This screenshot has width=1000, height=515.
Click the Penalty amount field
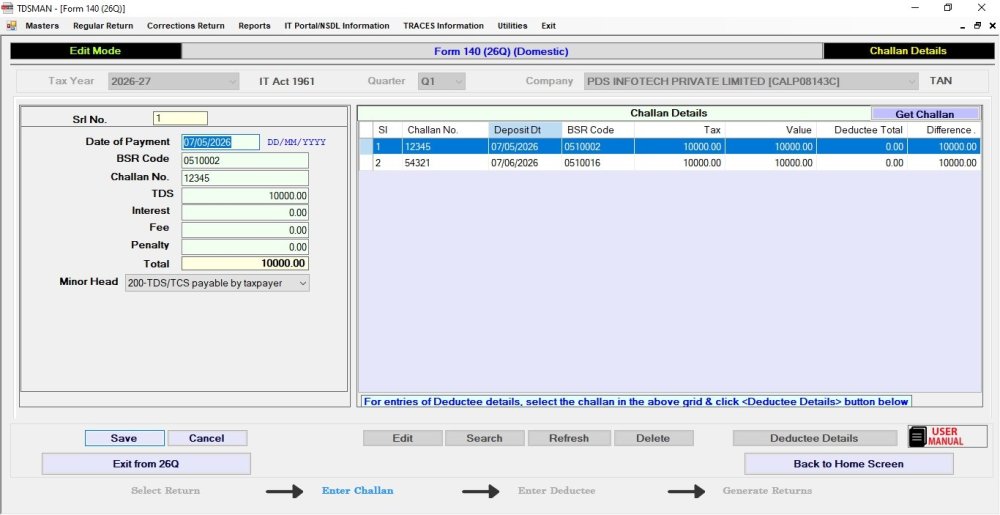click(x=245, y=247)
